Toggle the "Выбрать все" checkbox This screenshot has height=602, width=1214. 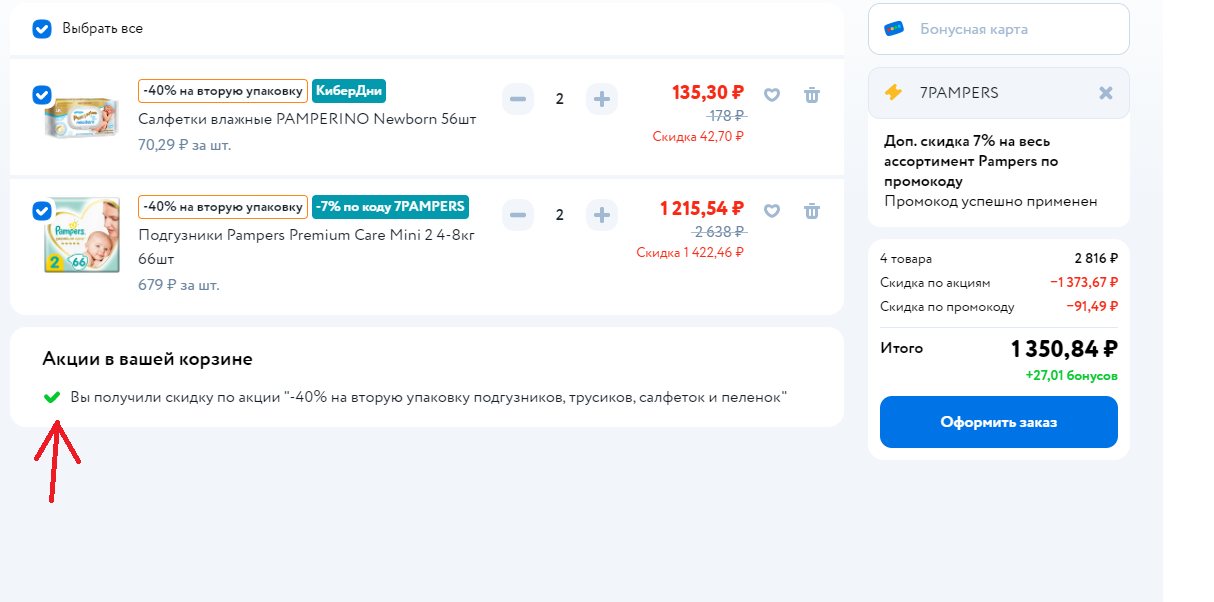click(42, 28)
